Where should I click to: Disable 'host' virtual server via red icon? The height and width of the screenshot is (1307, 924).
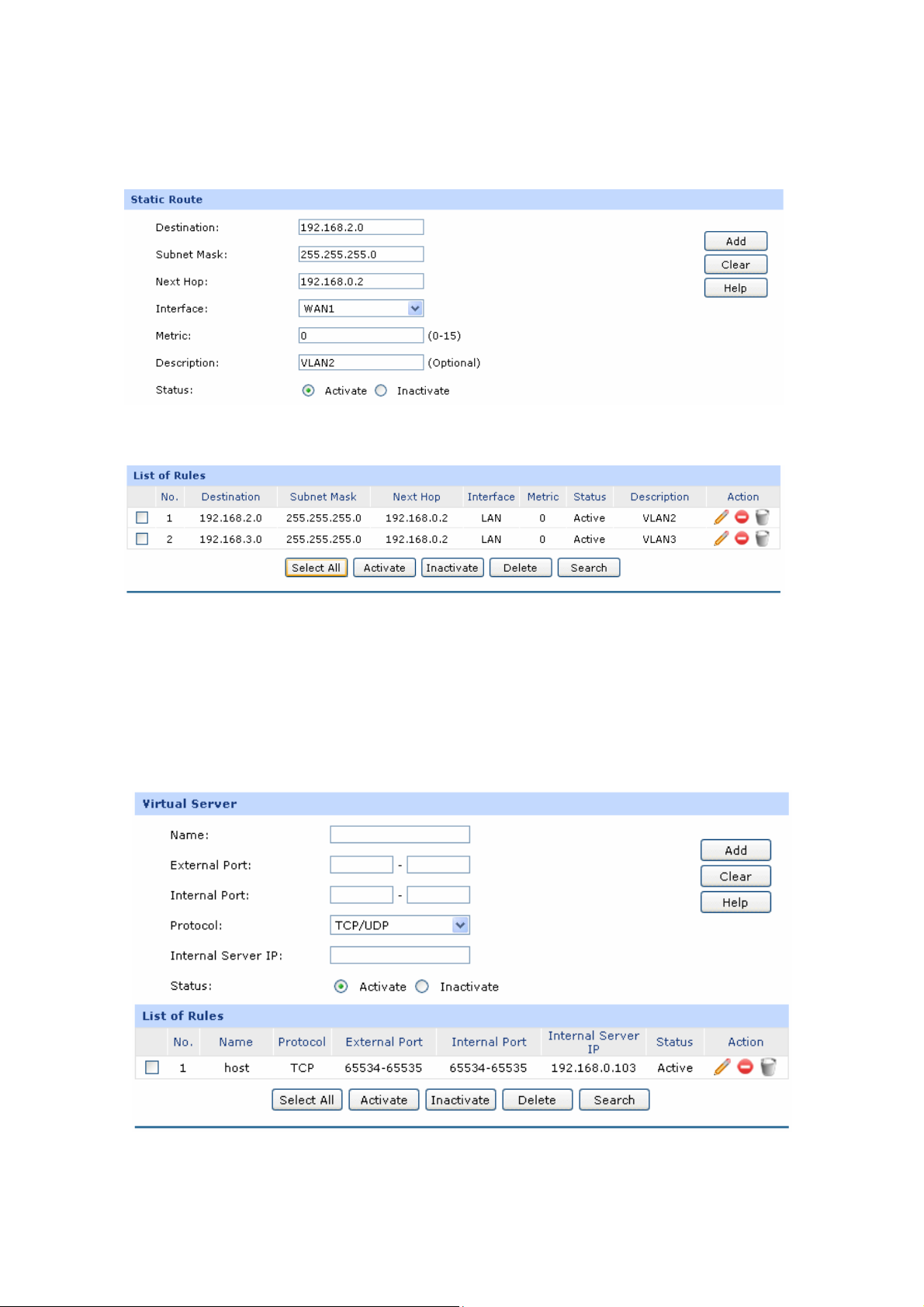point(745,1067)
